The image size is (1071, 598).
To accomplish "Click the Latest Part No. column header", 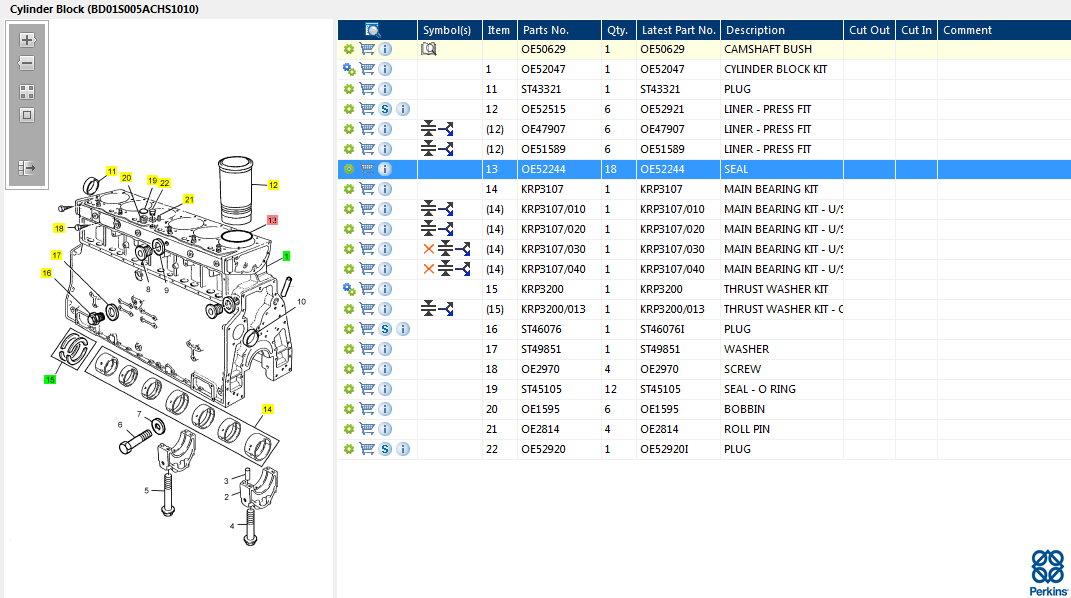I will [678, 30].
